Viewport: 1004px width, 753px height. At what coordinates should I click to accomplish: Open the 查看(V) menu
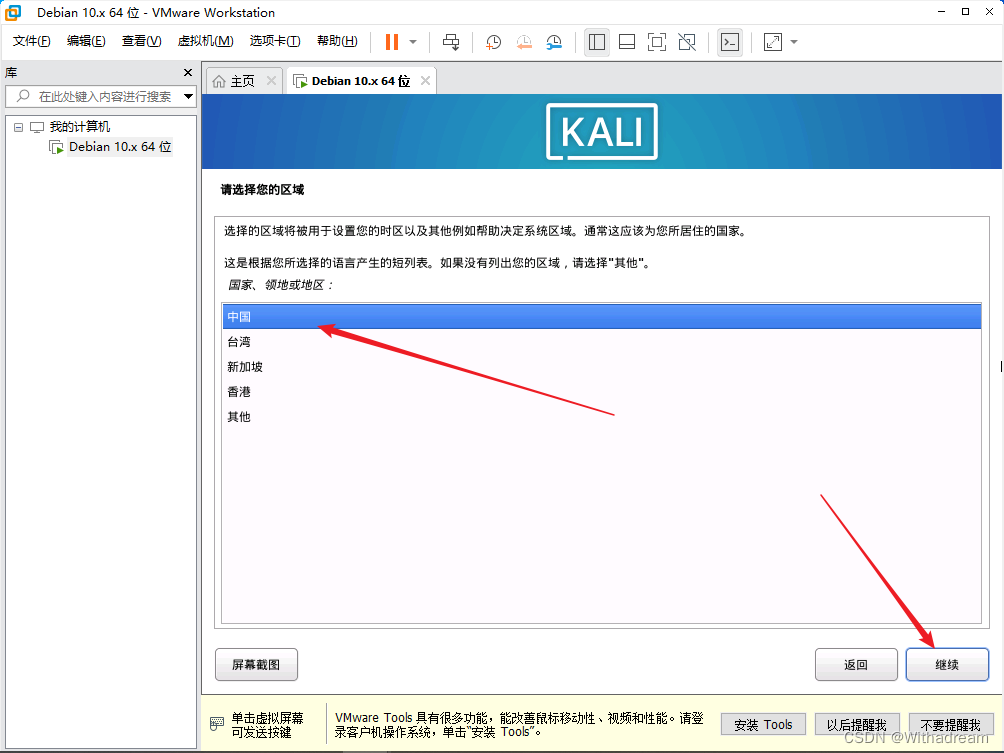142,41
